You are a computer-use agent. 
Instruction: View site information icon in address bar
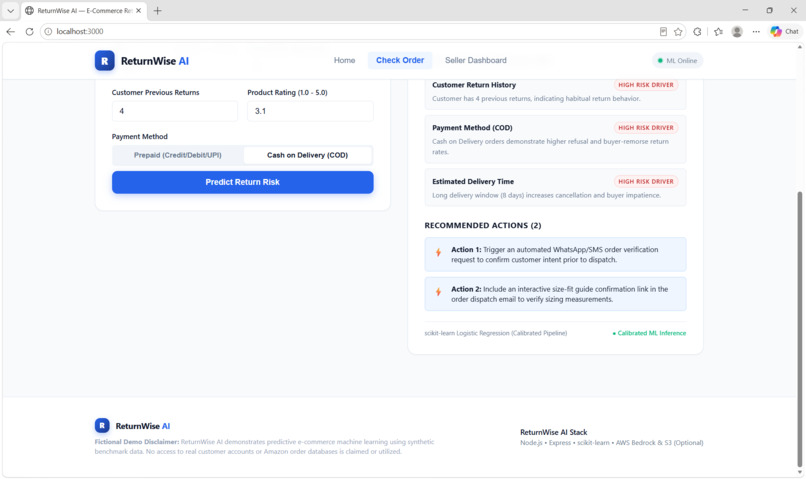point(48,31)
